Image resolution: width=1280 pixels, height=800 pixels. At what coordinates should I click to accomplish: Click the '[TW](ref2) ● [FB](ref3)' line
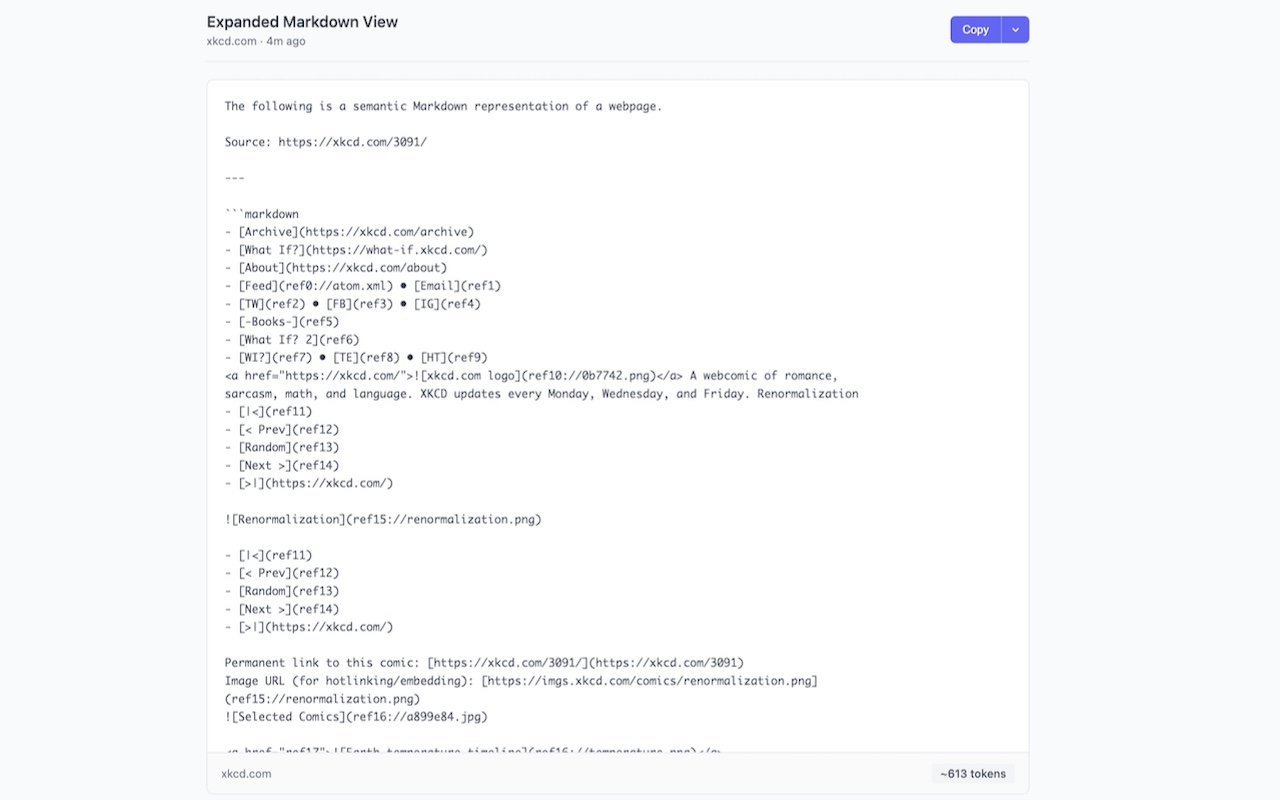353,304
